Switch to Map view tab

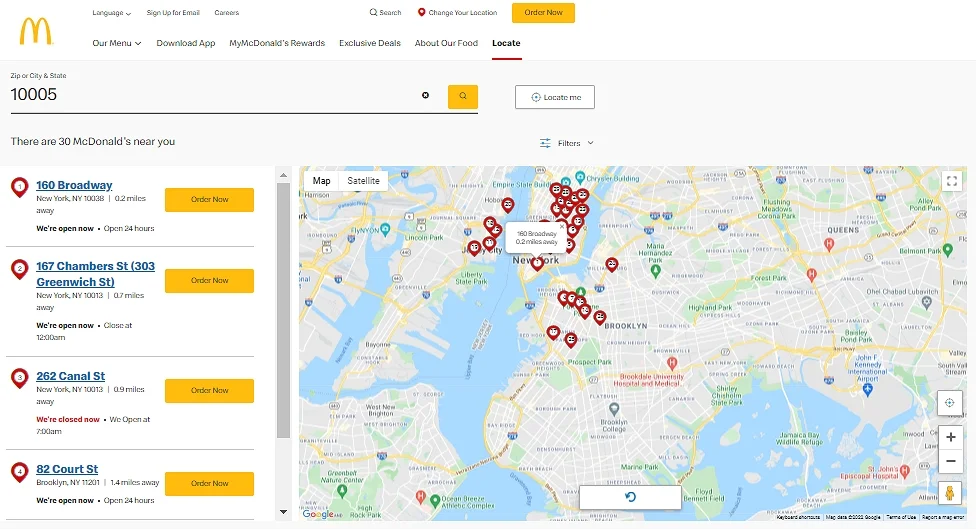click(x=321, y=181)
